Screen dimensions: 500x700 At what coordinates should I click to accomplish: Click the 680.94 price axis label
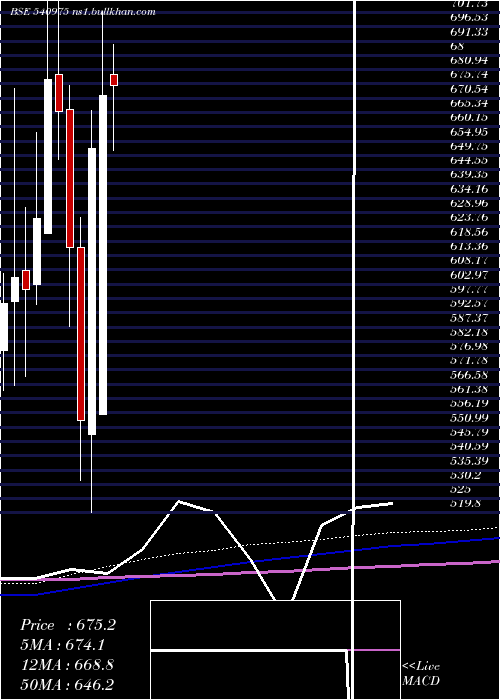469,60
